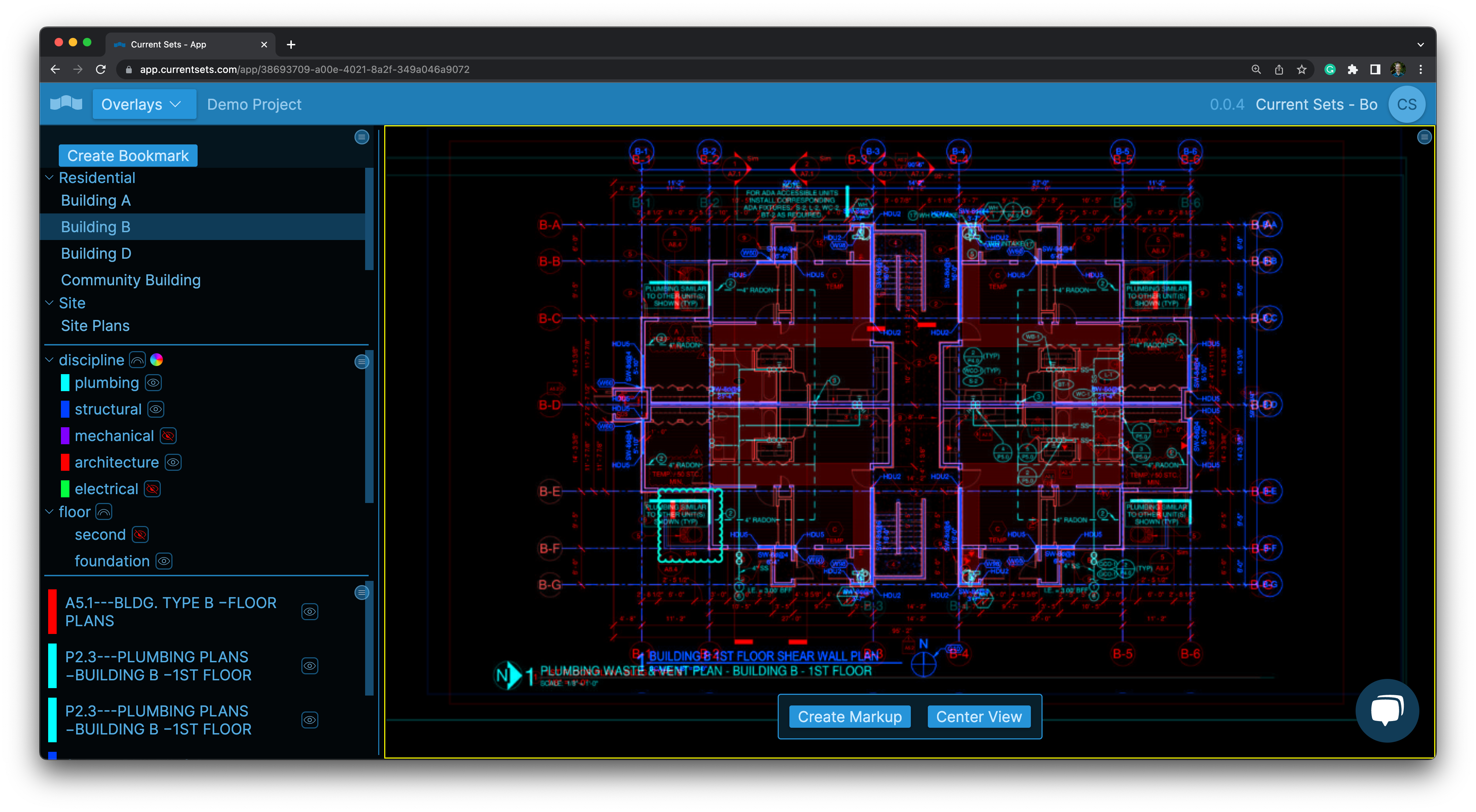Open the discipline panel menu icon
Image resolution: width=1476 pixels, height=812 pixels.
(362, 361)
